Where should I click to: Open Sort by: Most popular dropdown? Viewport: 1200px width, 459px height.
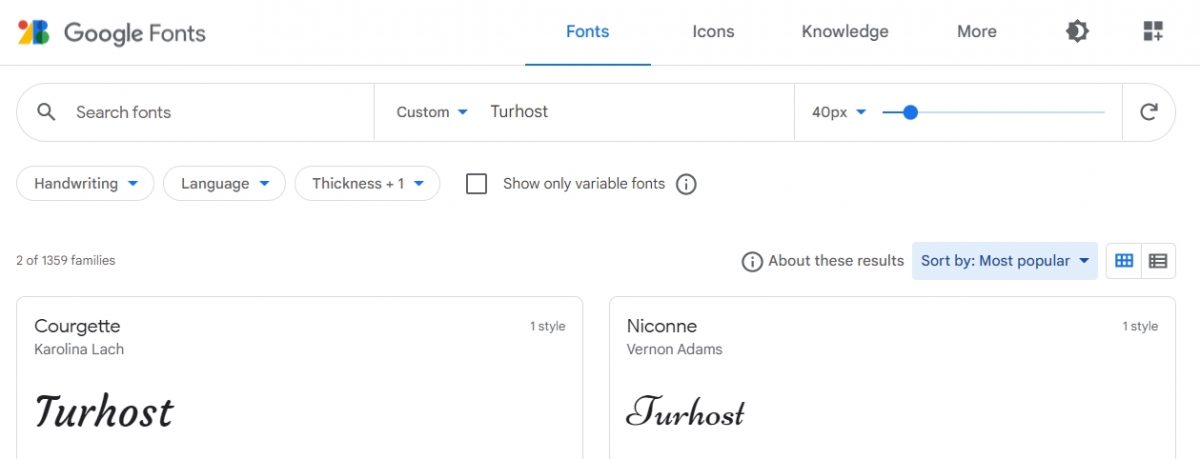pos(1005,261)
